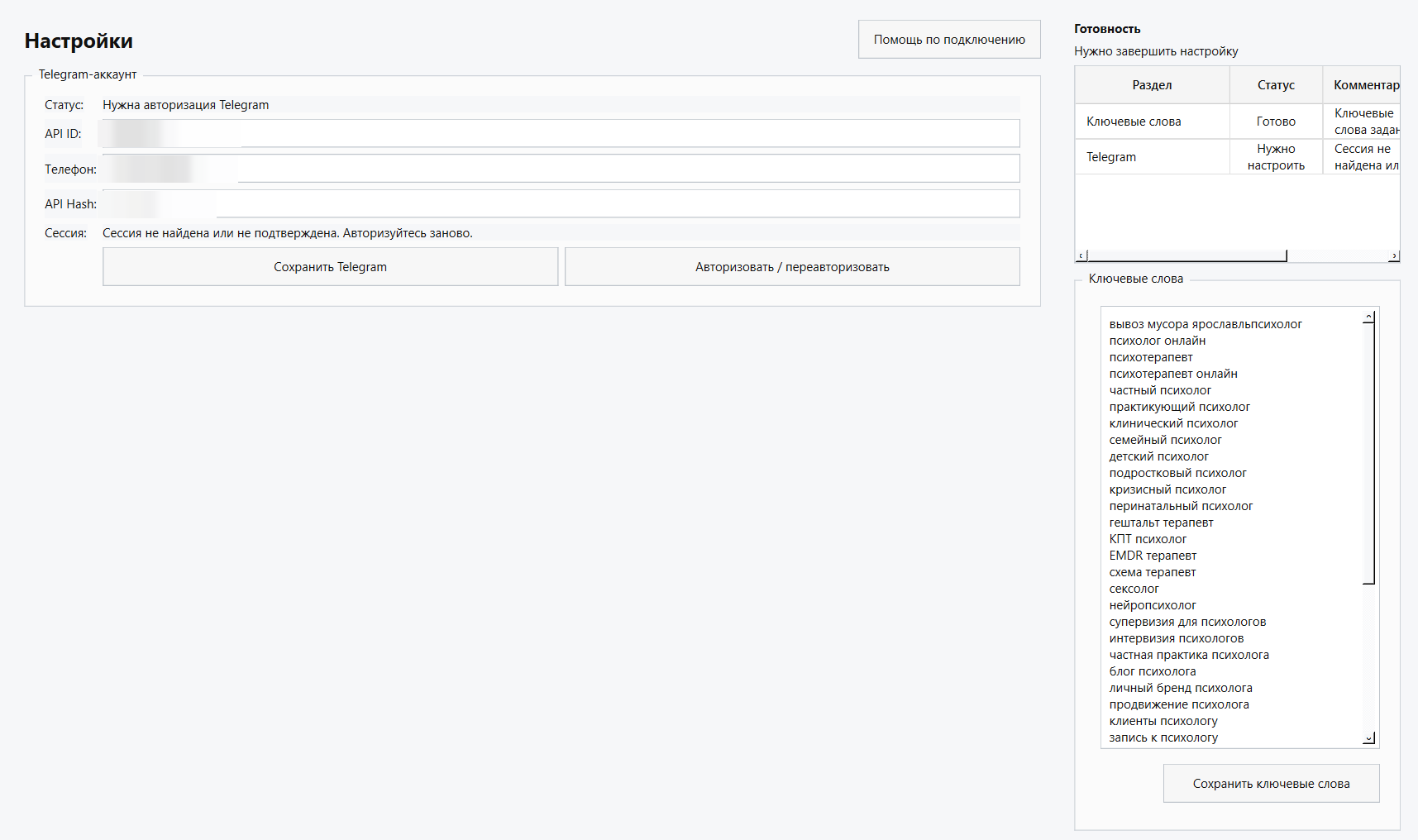Focus the API ID input field

pyautogui.click(x=561, y=134)
